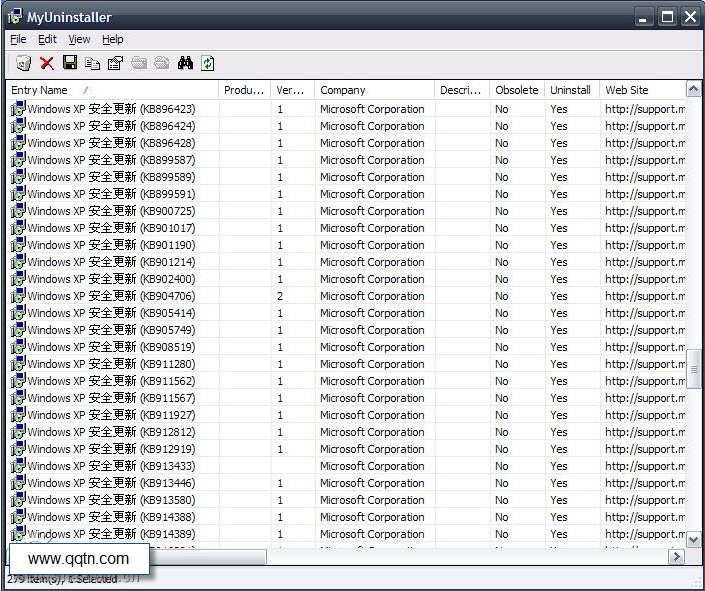Image resolution: width=705 pixels, height=591 pixels.
Task: Sort by Version column header
Action: pyautogui.click(x=293, y=90)
